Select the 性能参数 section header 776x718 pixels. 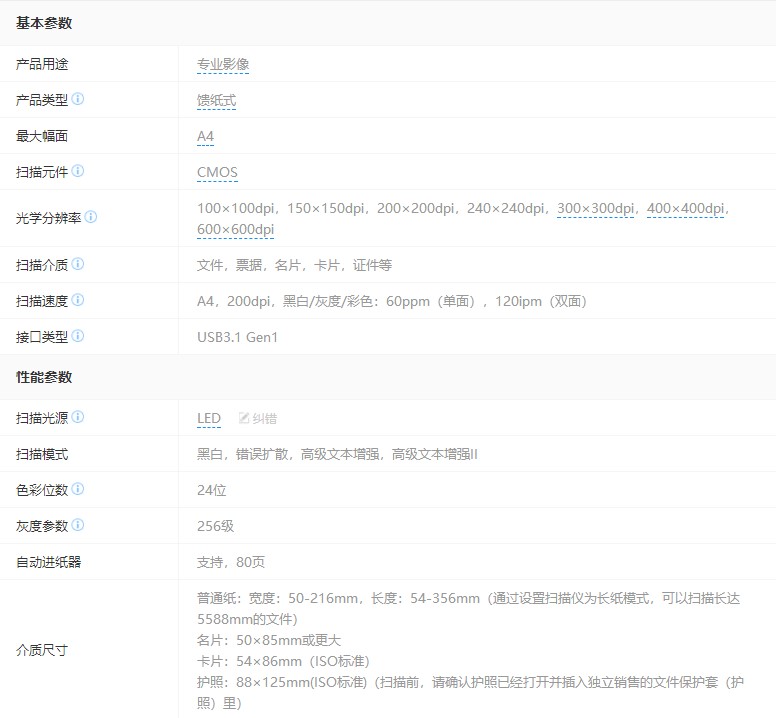point(44,378)
